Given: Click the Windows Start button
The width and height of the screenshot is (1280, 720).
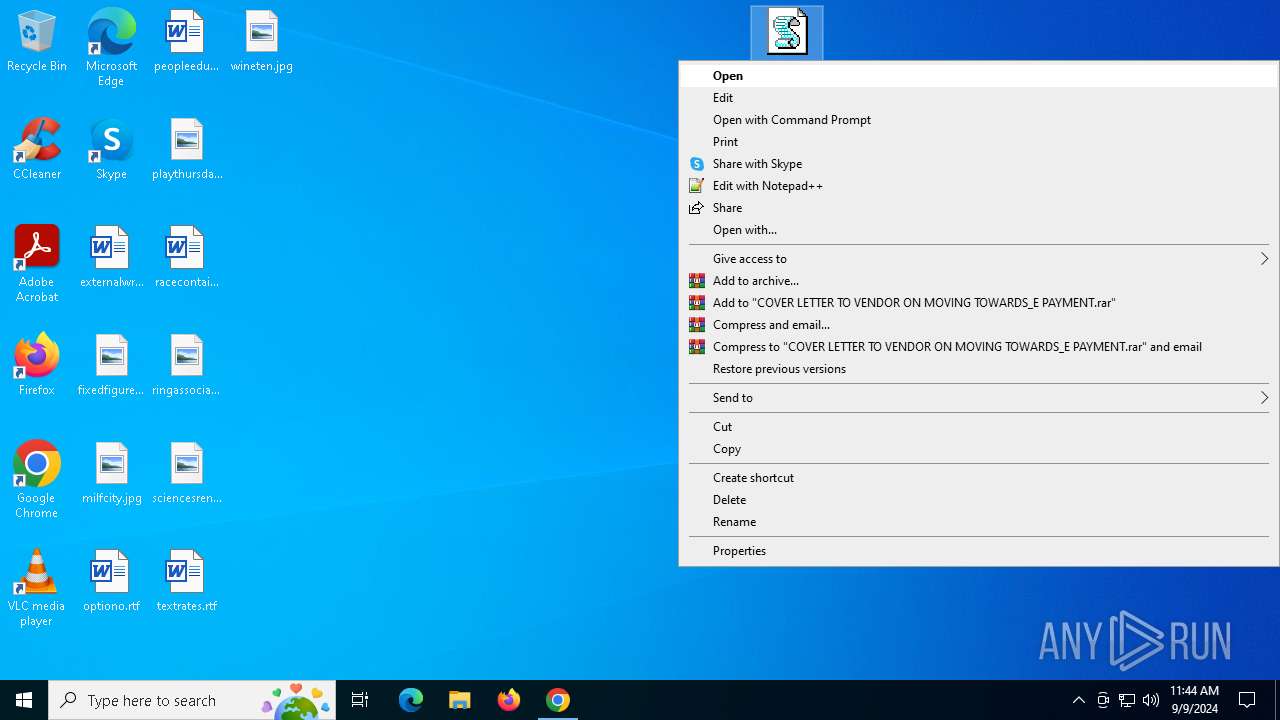Looking at the screenshot, I should point(24,700).
